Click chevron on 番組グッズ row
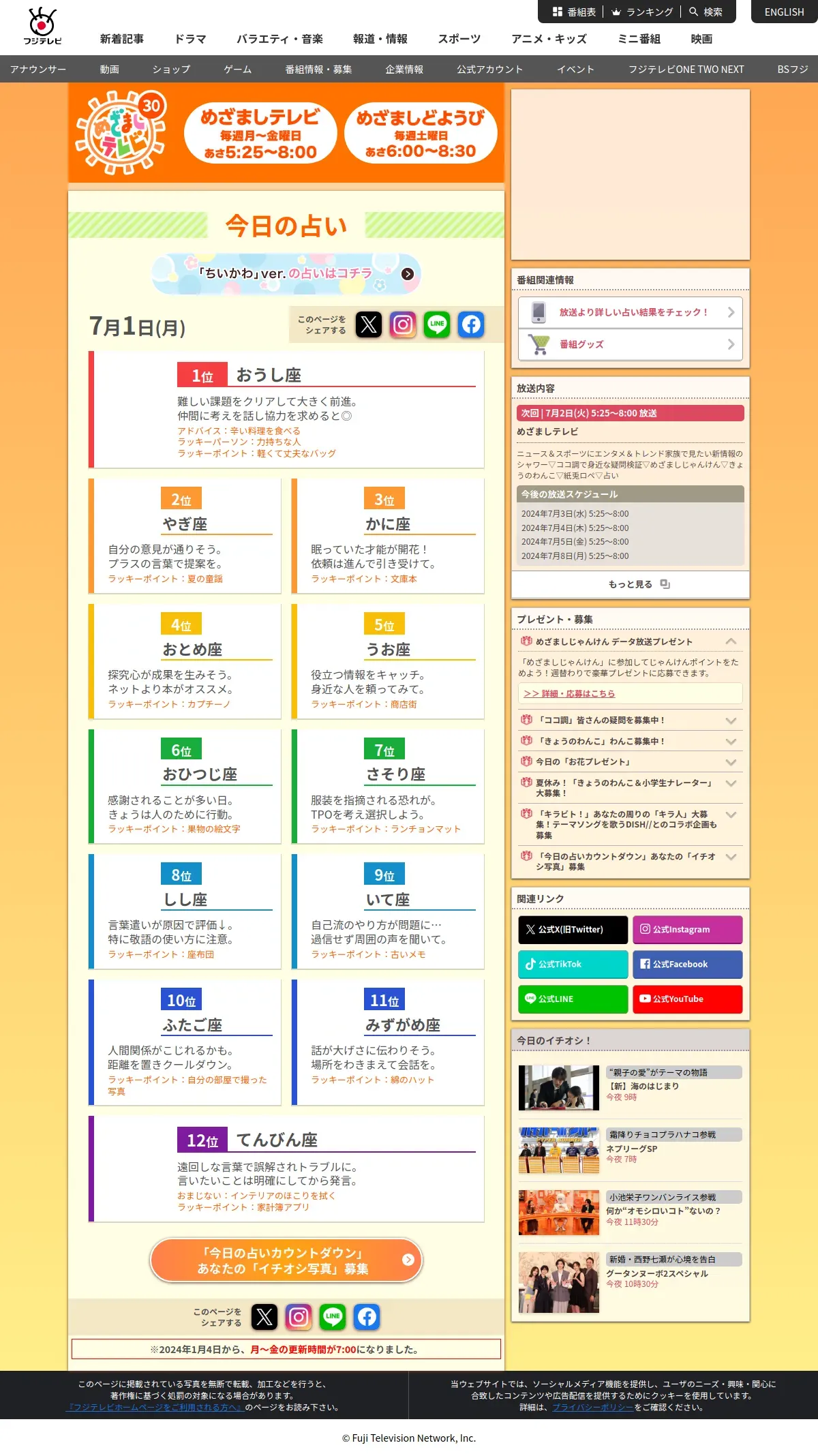 731,344
